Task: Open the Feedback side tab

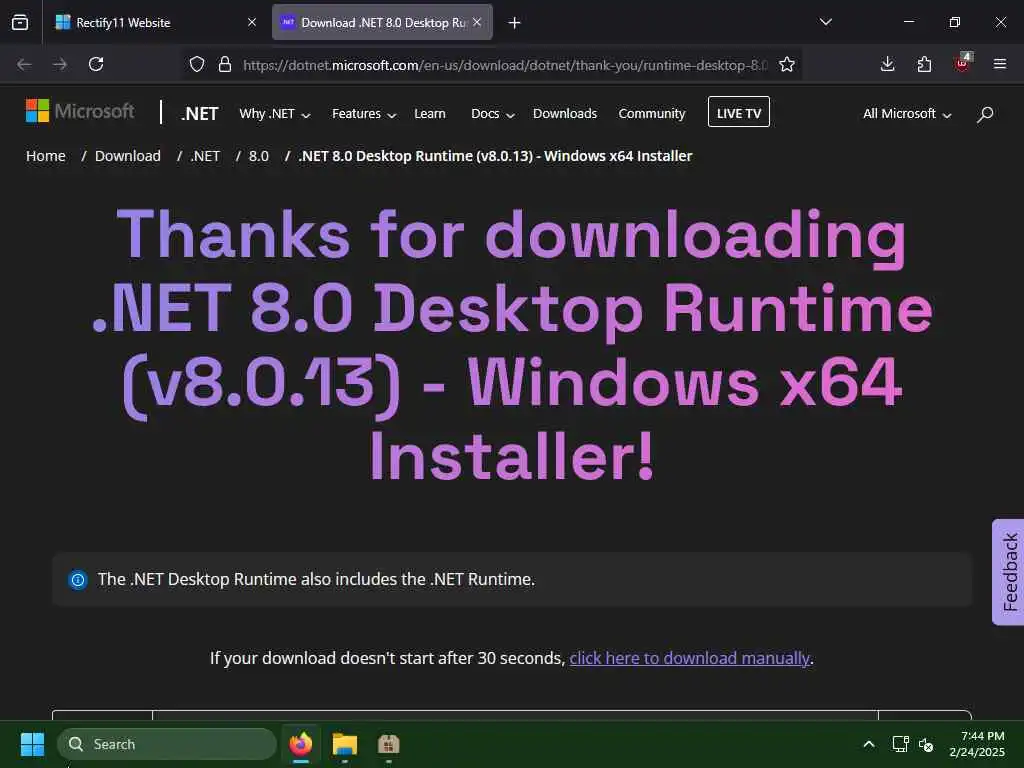Action: 1008,572
